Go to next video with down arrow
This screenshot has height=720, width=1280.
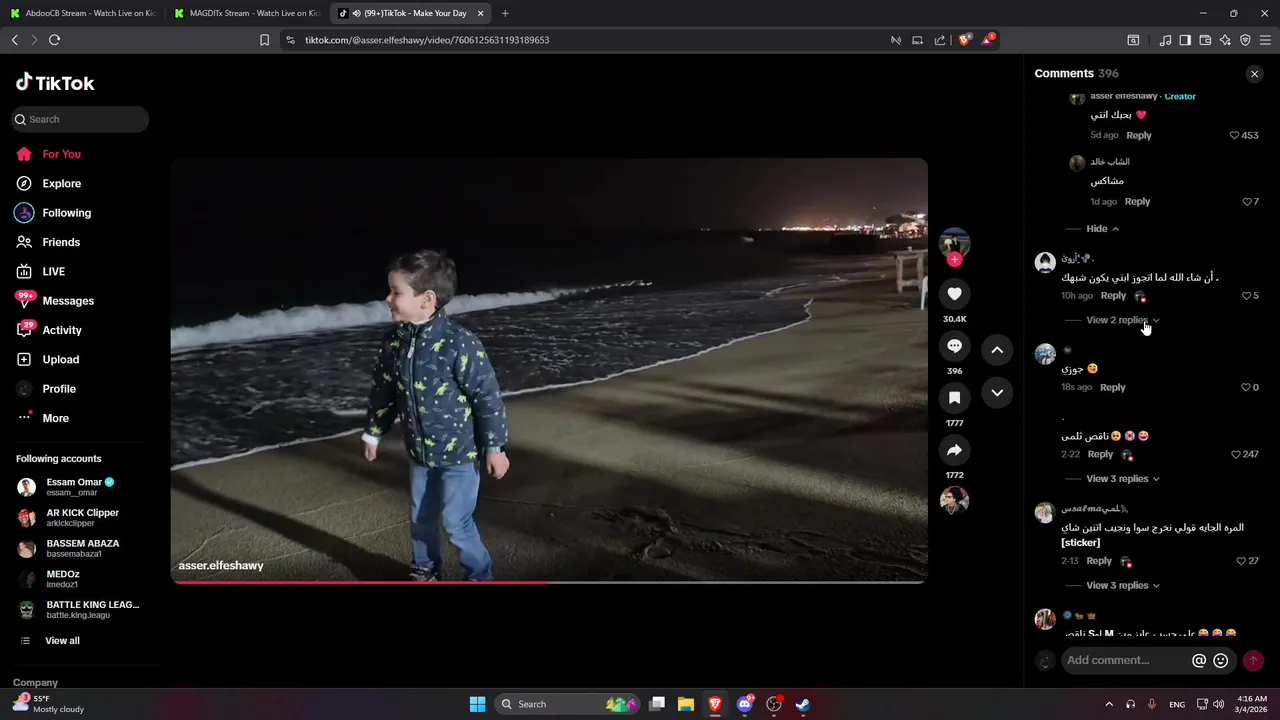[x=997, y=393]
